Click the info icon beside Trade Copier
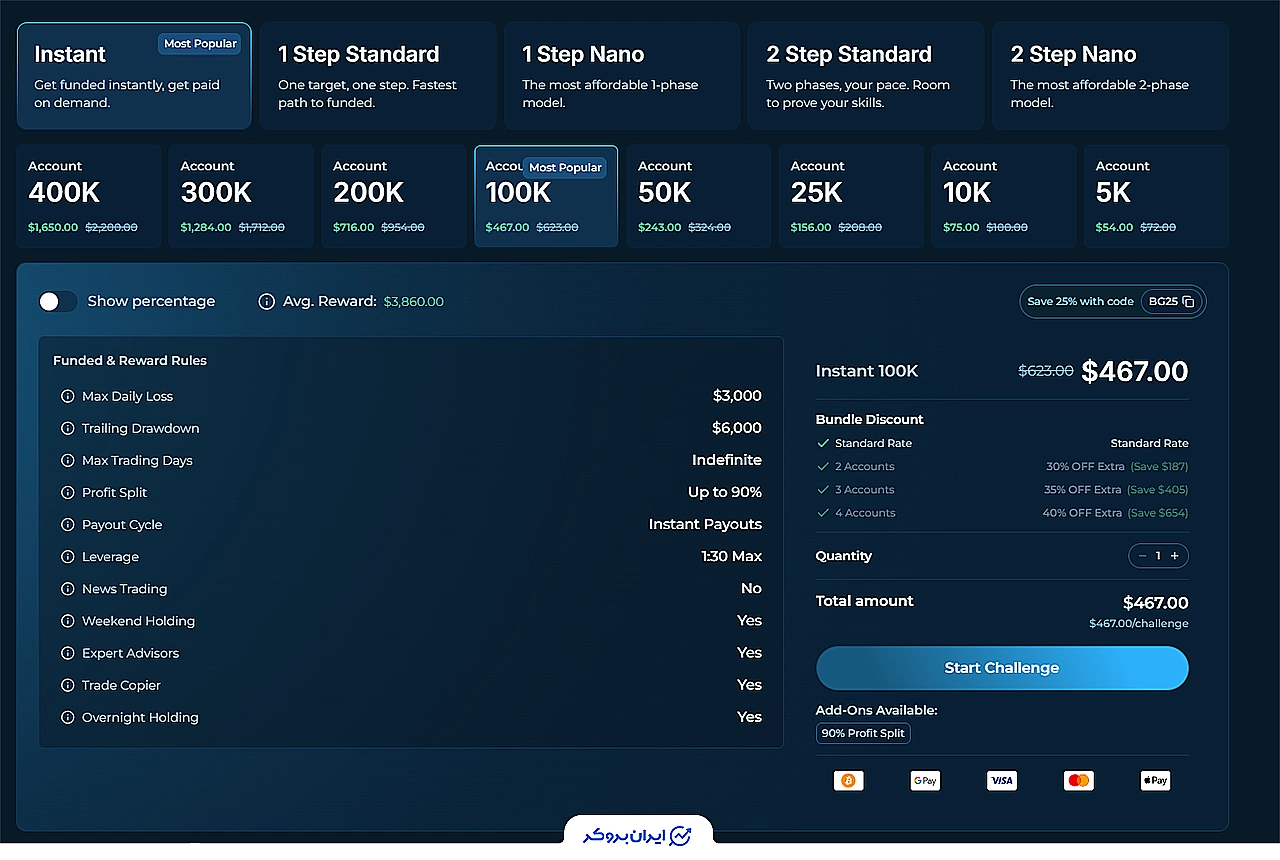Screen dimensions: 1280x860 pyautogui.click(x=68, y=685)
